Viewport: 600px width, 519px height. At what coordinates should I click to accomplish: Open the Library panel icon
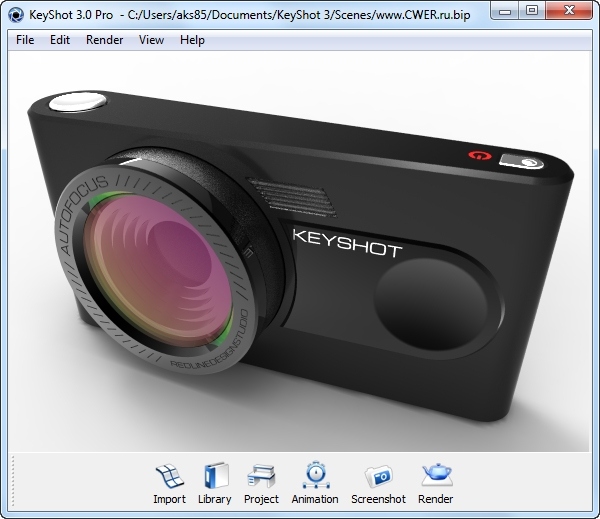(215, 477)
